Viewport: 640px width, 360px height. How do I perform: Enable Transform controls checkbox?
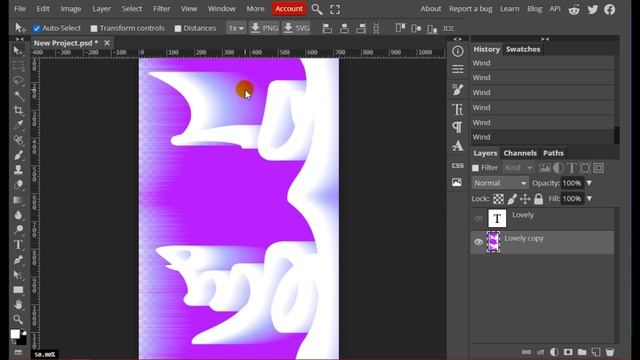click(94, 28)
